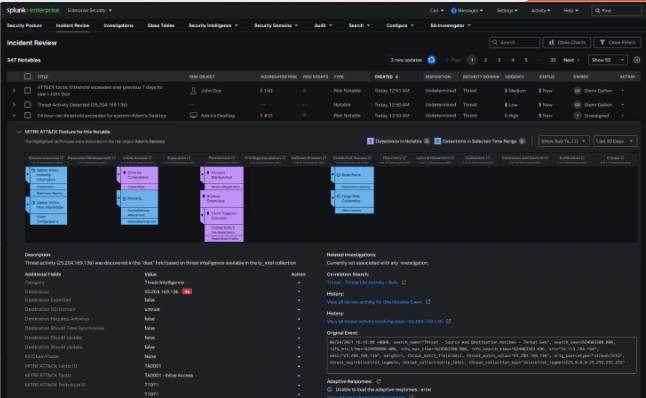Click the refresh icon next to Adaptive Responses

click(x=378, y=382)
